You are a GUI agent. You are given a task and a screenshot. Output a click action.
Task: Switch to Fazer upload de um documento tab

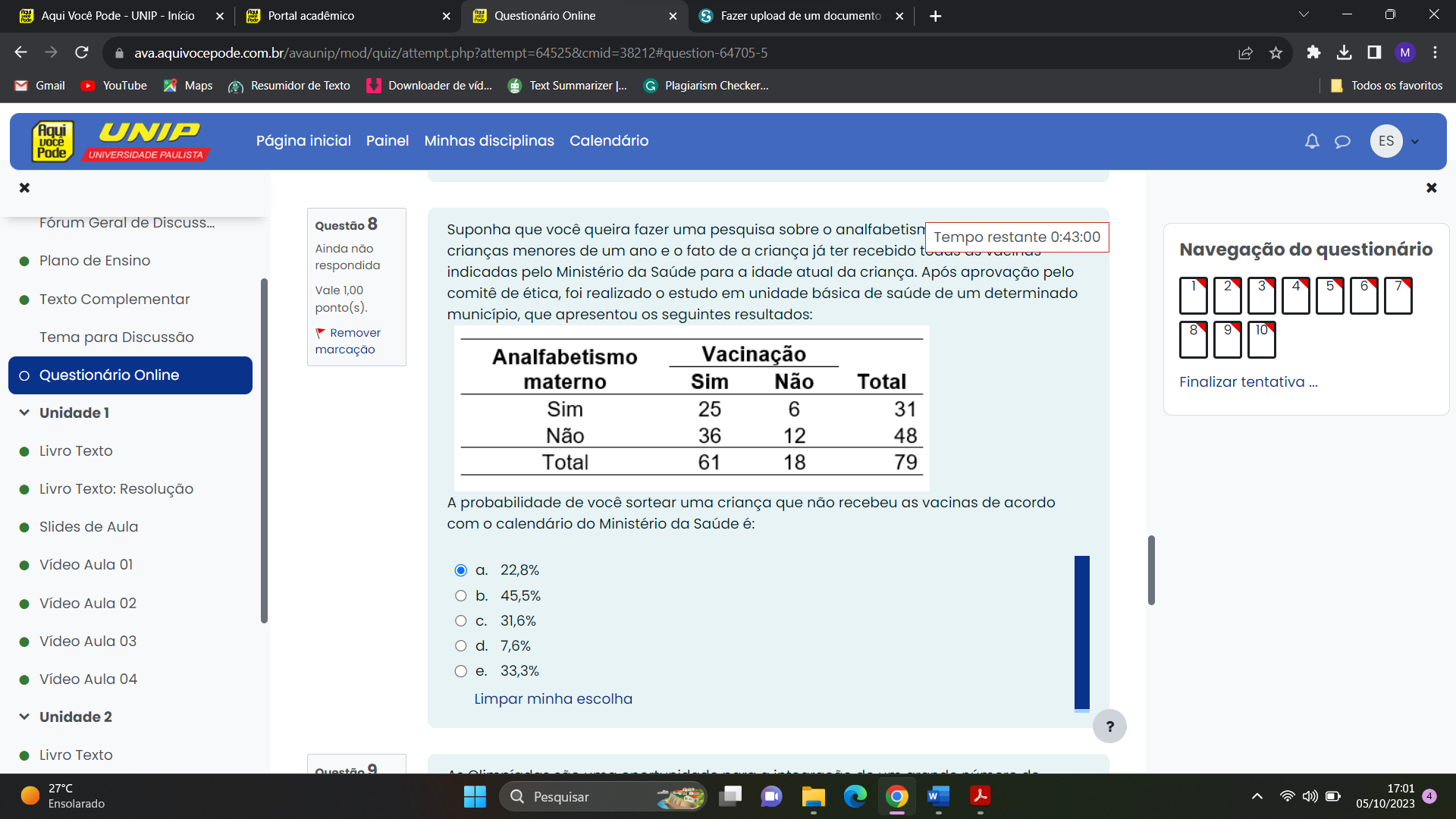(x=801, y=16)
